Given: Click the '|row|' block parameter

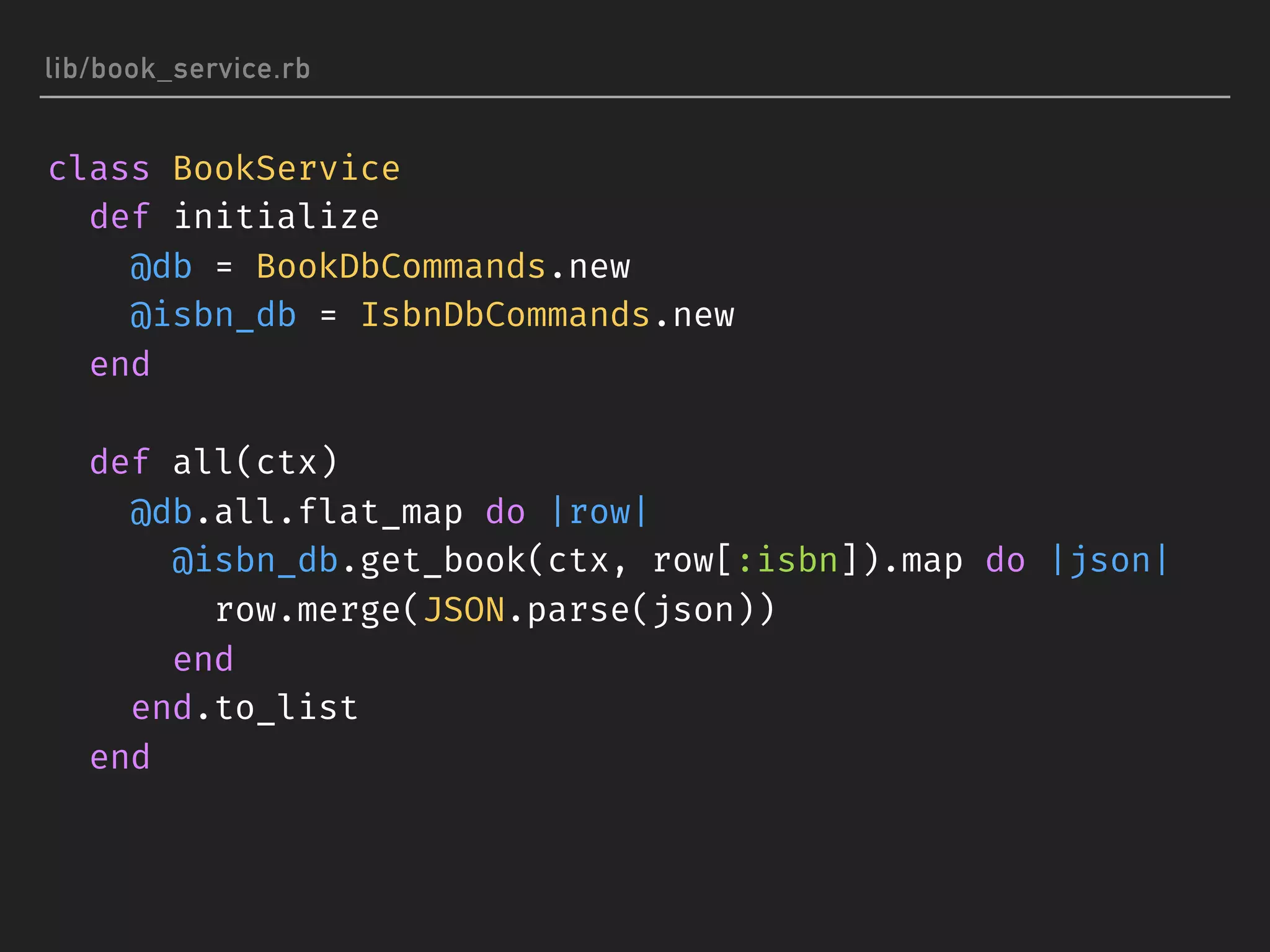Looking at the screenshot, I should click(600, 513).
